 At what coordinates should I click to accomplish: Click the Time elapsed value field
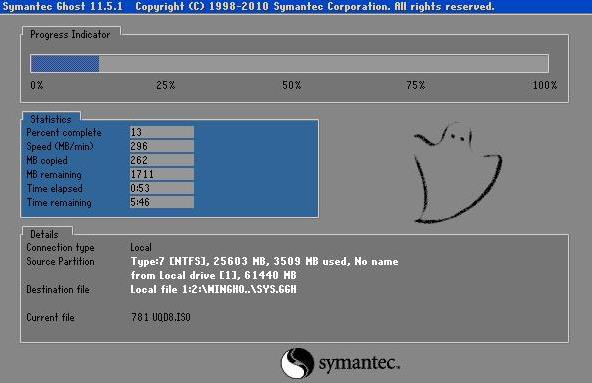162,188
